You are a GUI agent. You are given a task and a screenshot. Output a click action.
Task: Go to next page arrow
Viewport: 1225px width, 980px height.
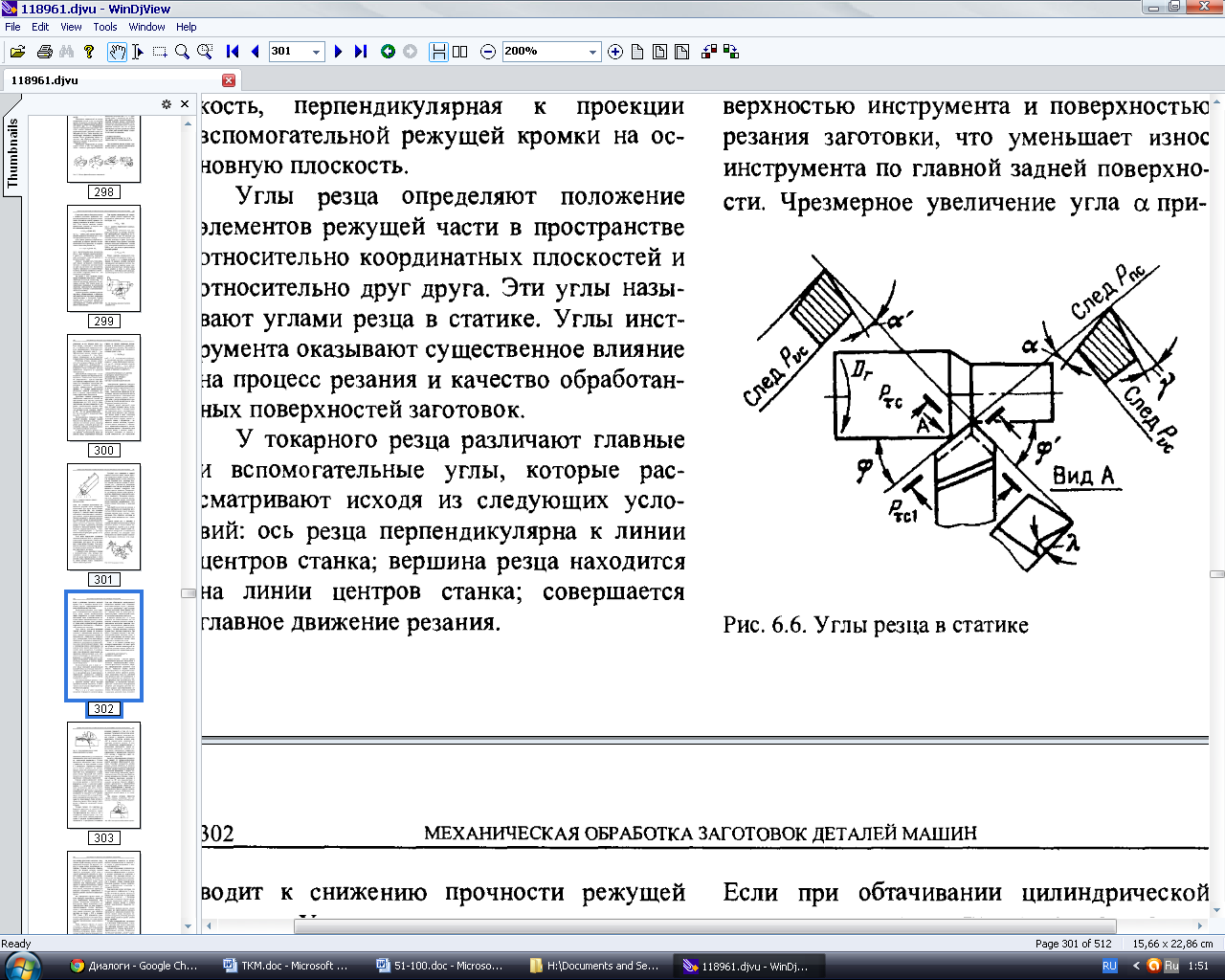(338, 52)
